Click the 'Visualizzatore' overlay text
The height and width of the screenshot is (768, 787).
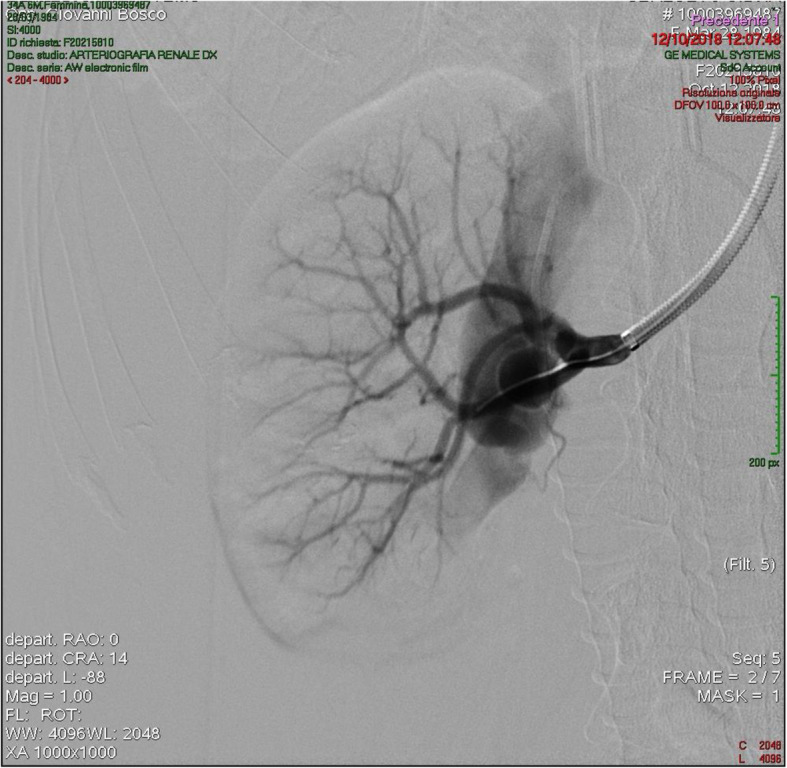pyautogui.click(x=747, y=118)
